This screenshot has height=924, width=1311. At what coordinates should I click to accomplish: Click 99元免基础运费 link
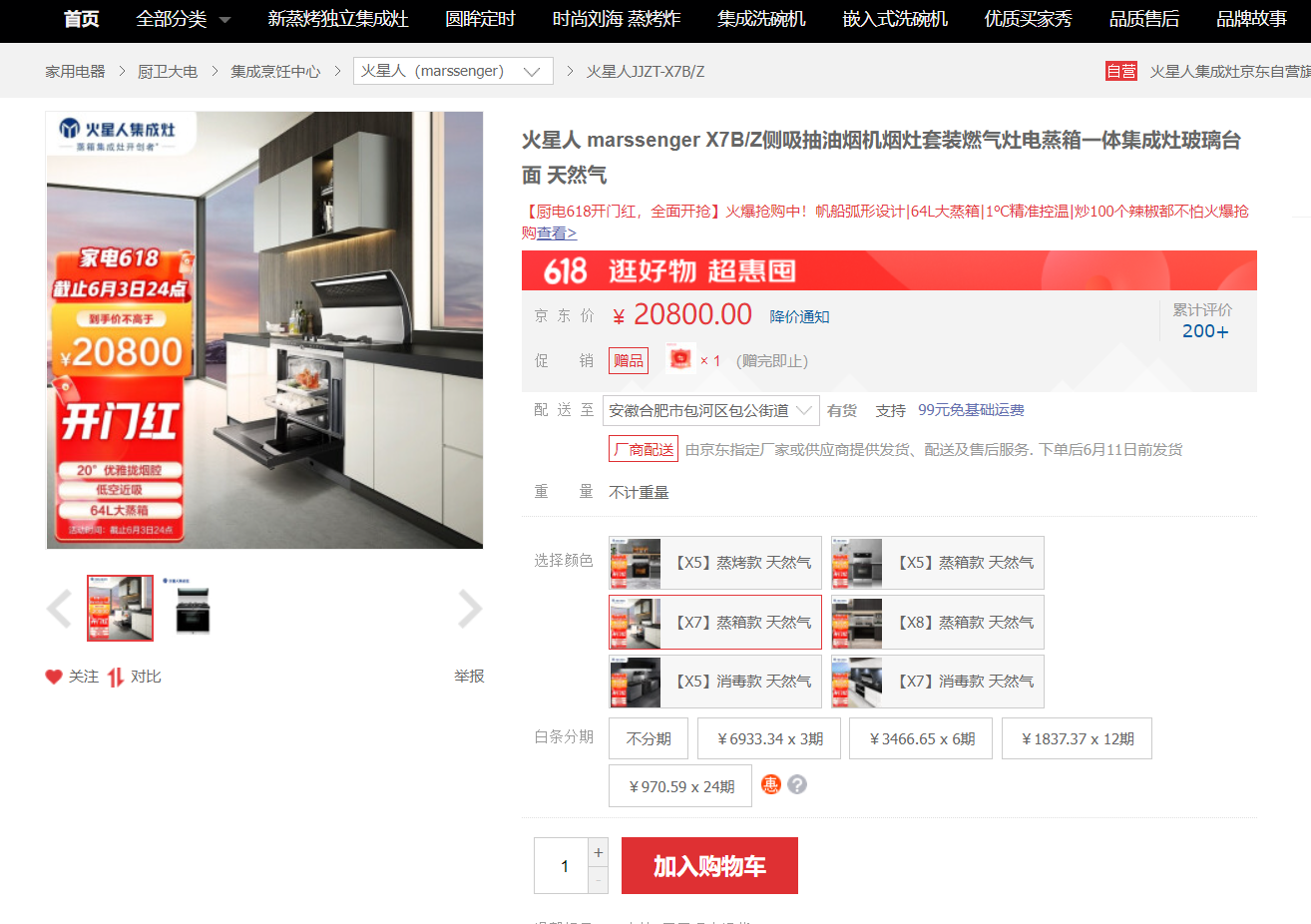pyautogui.click(x=971, y=410)
